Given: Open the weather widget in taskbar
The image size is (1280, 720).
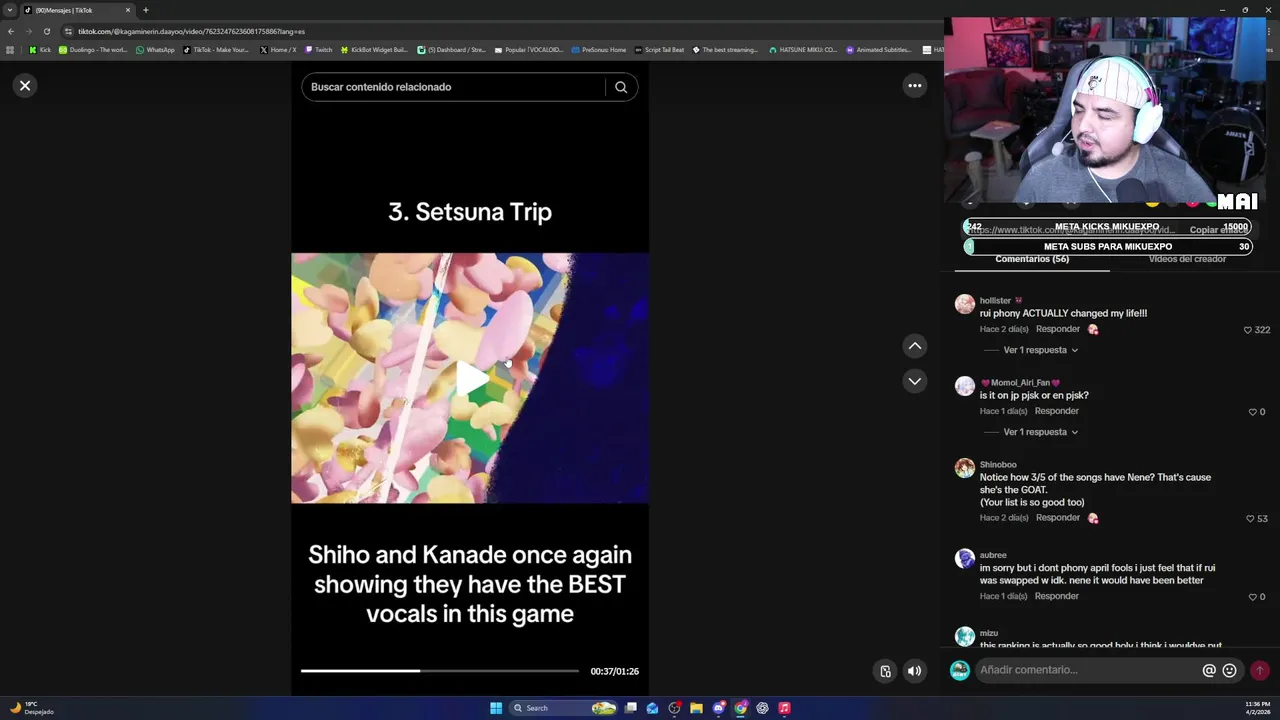Looking at the screenshot, I should (32, 708).
